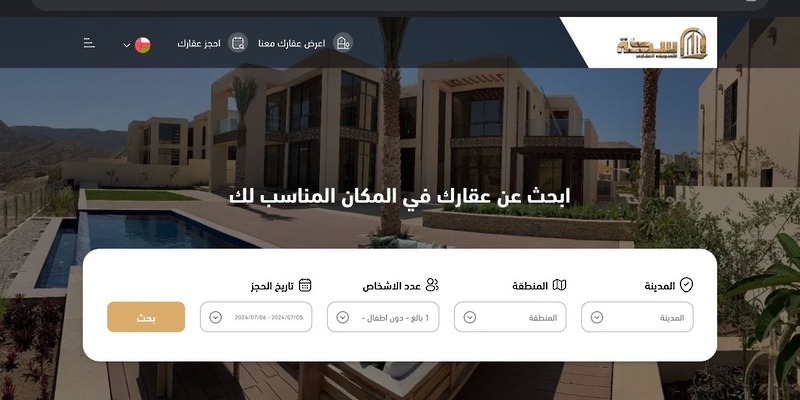Open احجز عقارك link
This screenshot has width=800, height=400.
[x=199, y=43]
